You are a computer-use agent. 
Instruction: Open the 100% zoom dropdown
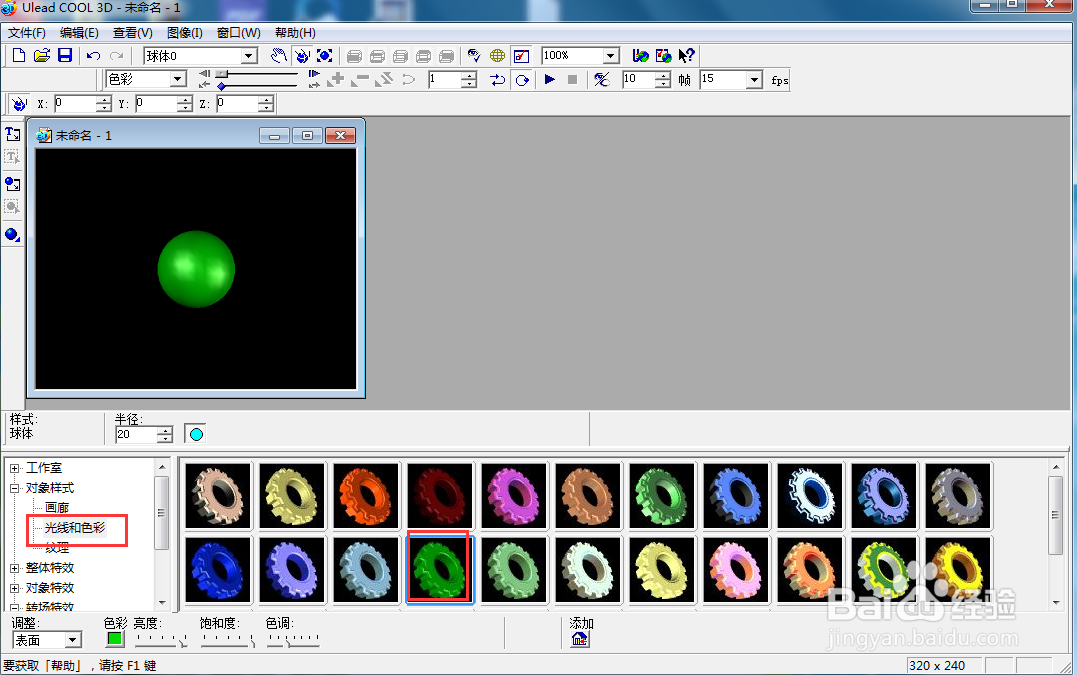click(610, 56)
